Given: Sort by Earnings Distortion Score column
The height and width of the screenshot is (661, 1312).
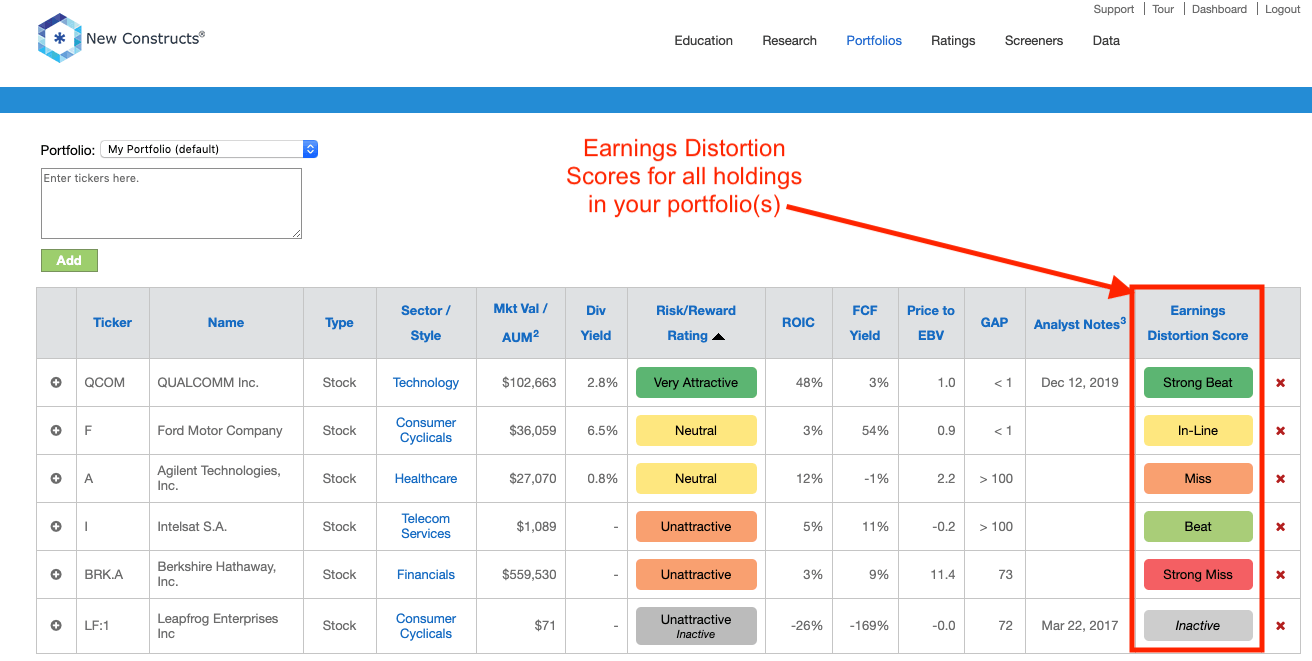Looking at the screenshot, I should (x=1198, y=323).
